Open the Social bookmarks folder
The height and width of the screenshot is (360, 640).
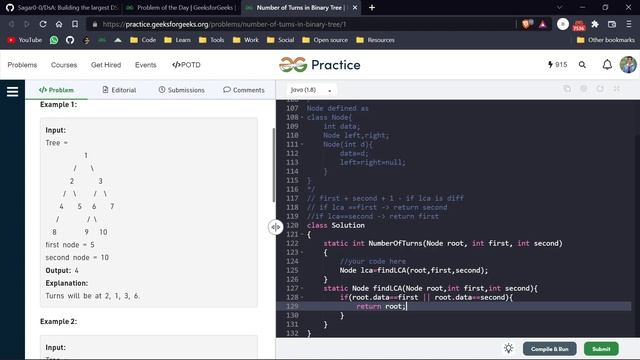click(x=280, y=40)
